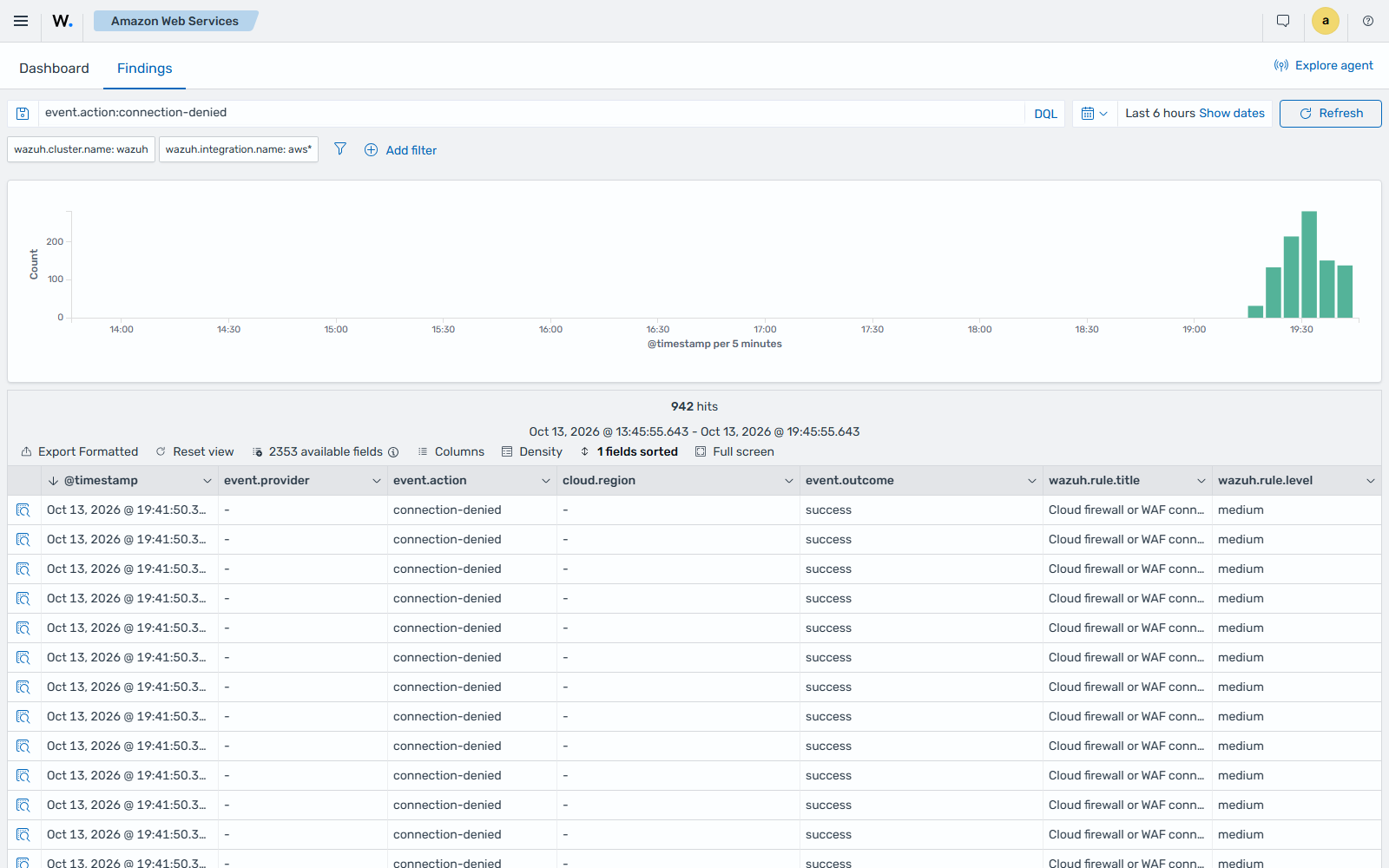Open the user avatar menu

tap(1326, 21)
